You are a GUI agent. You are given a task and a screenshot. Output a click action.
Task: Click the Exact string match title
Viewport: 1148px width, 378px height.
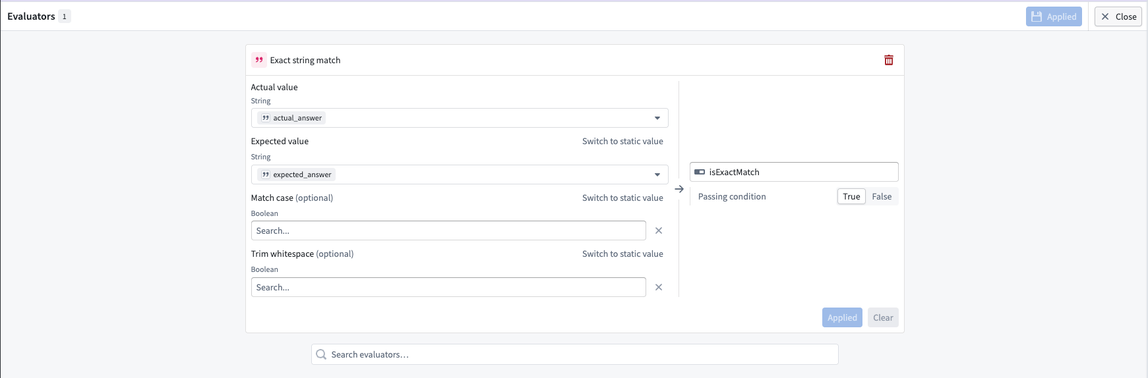pos(305,60)
